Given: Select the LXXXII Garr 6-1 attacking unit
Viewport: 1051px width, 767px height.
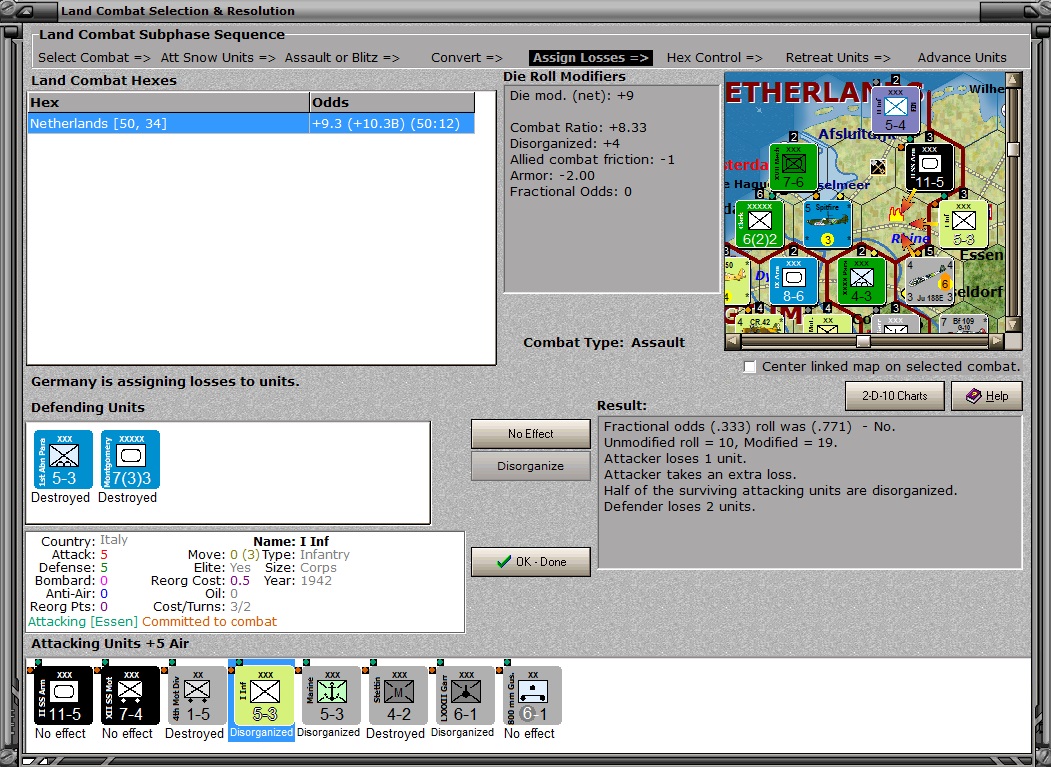Looking at the screenshot, I should (x=466, y=695).
